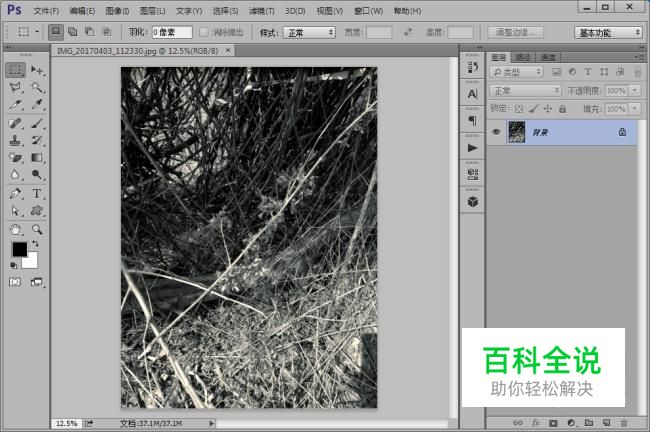The width and height of the screenshot is (650, 432).
Task: Select the Eraser tool
Action: (x=15, y=158)
